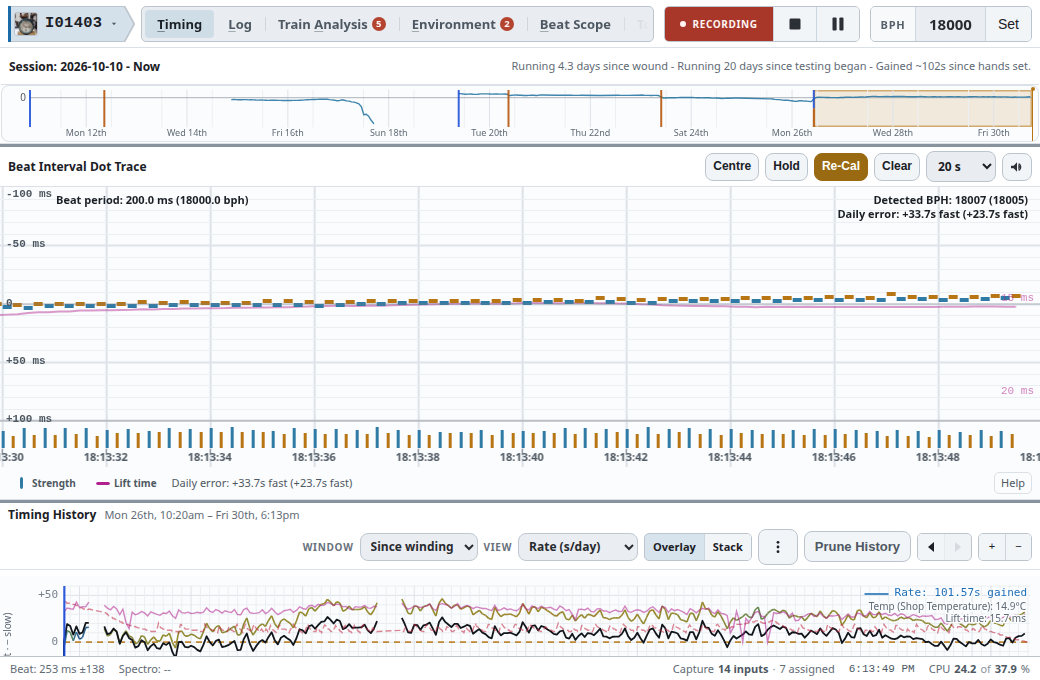Click the Rate: 101.57s gained legend entry

pos(946,592)
